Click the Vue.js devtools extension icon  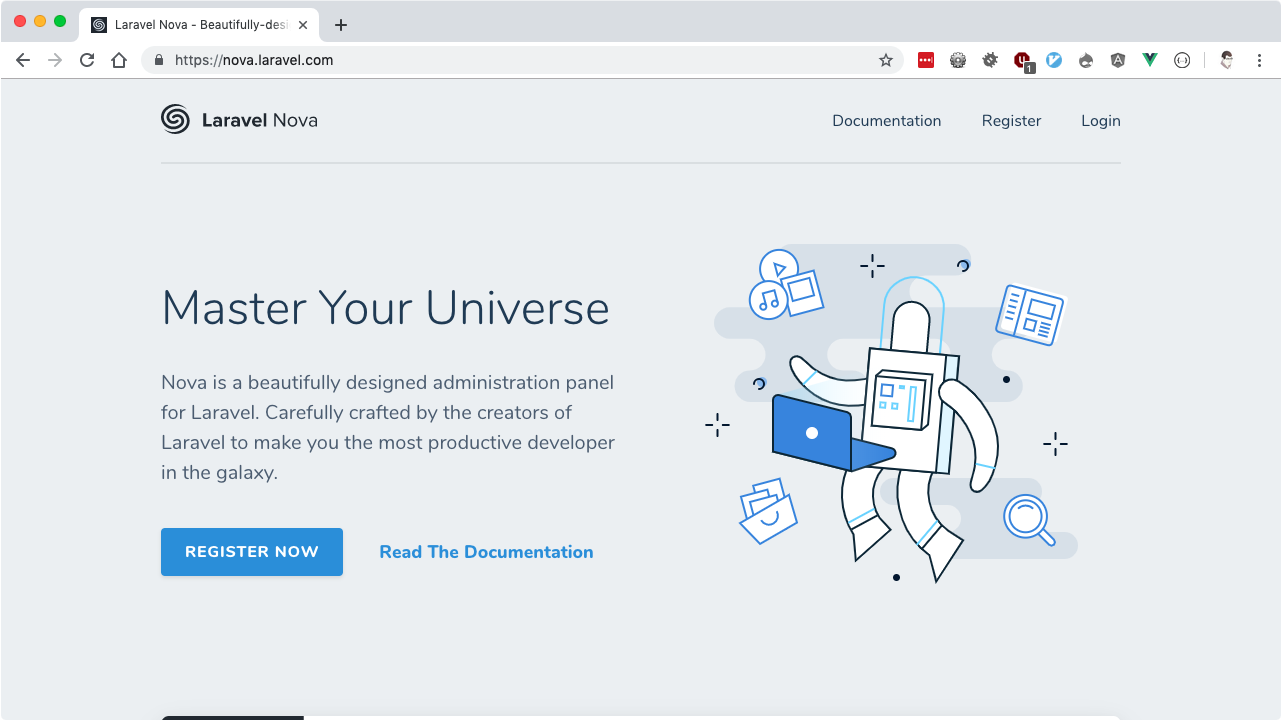point(1150,60)
